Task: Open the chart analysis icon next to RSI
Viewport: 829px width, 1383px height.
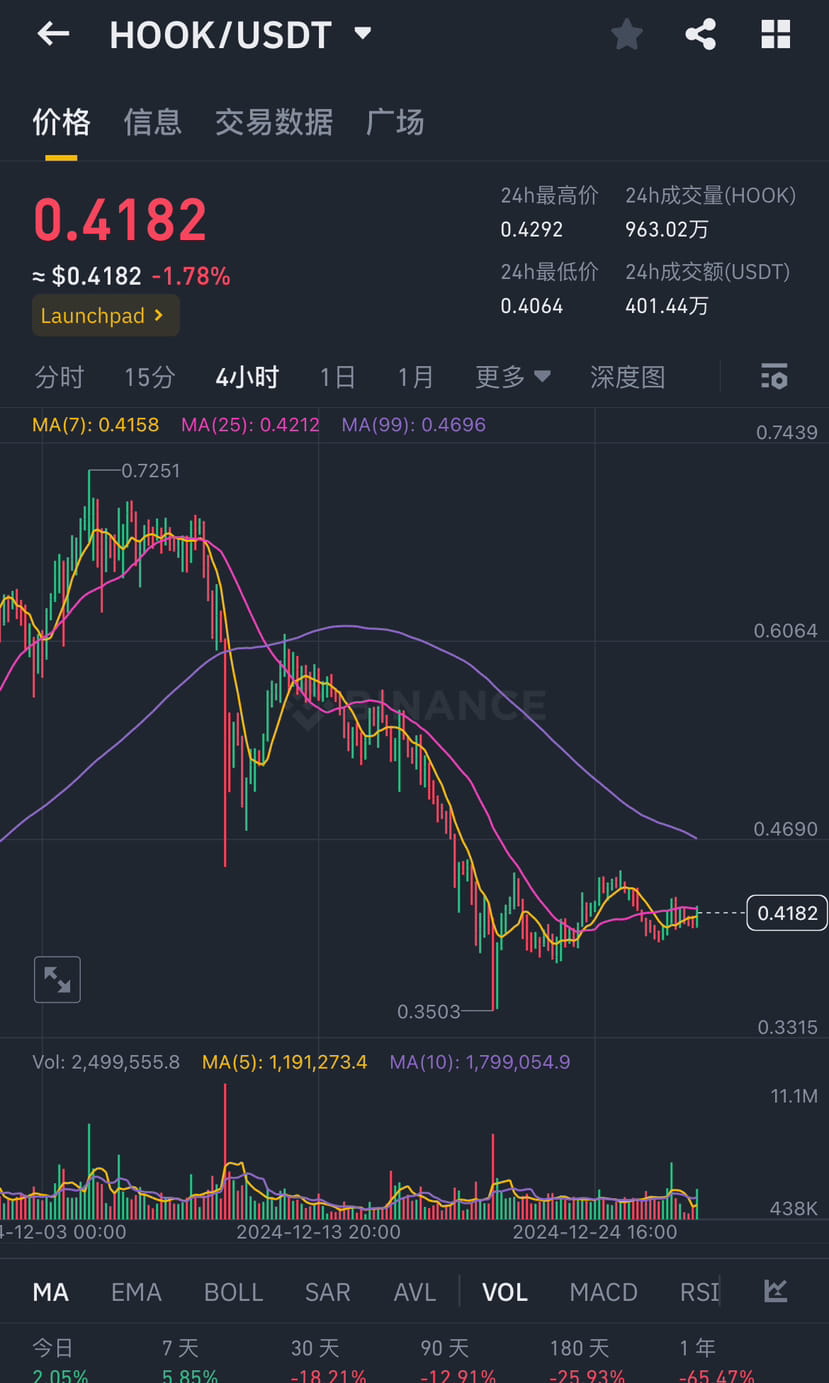Action: tap(774, 1291)
